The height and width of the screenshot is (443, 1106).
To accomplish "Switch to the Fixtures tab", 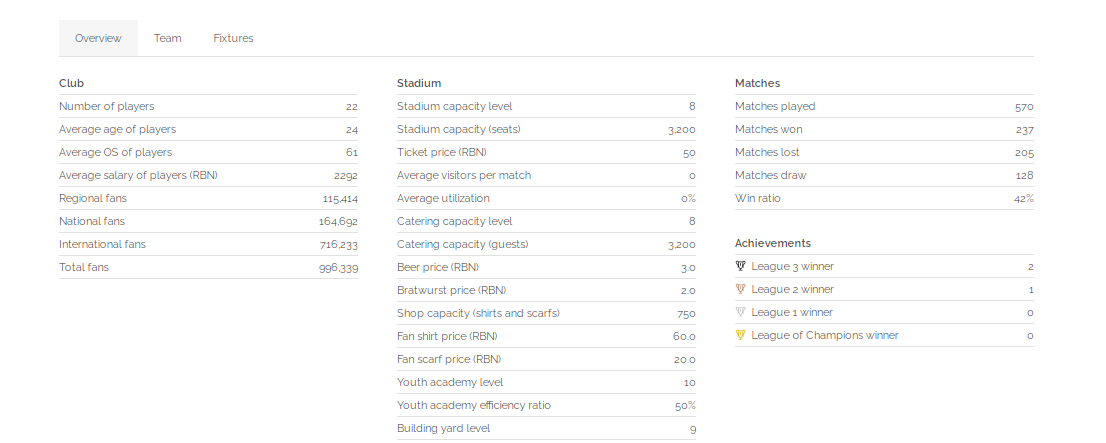I will pos(233,38).
